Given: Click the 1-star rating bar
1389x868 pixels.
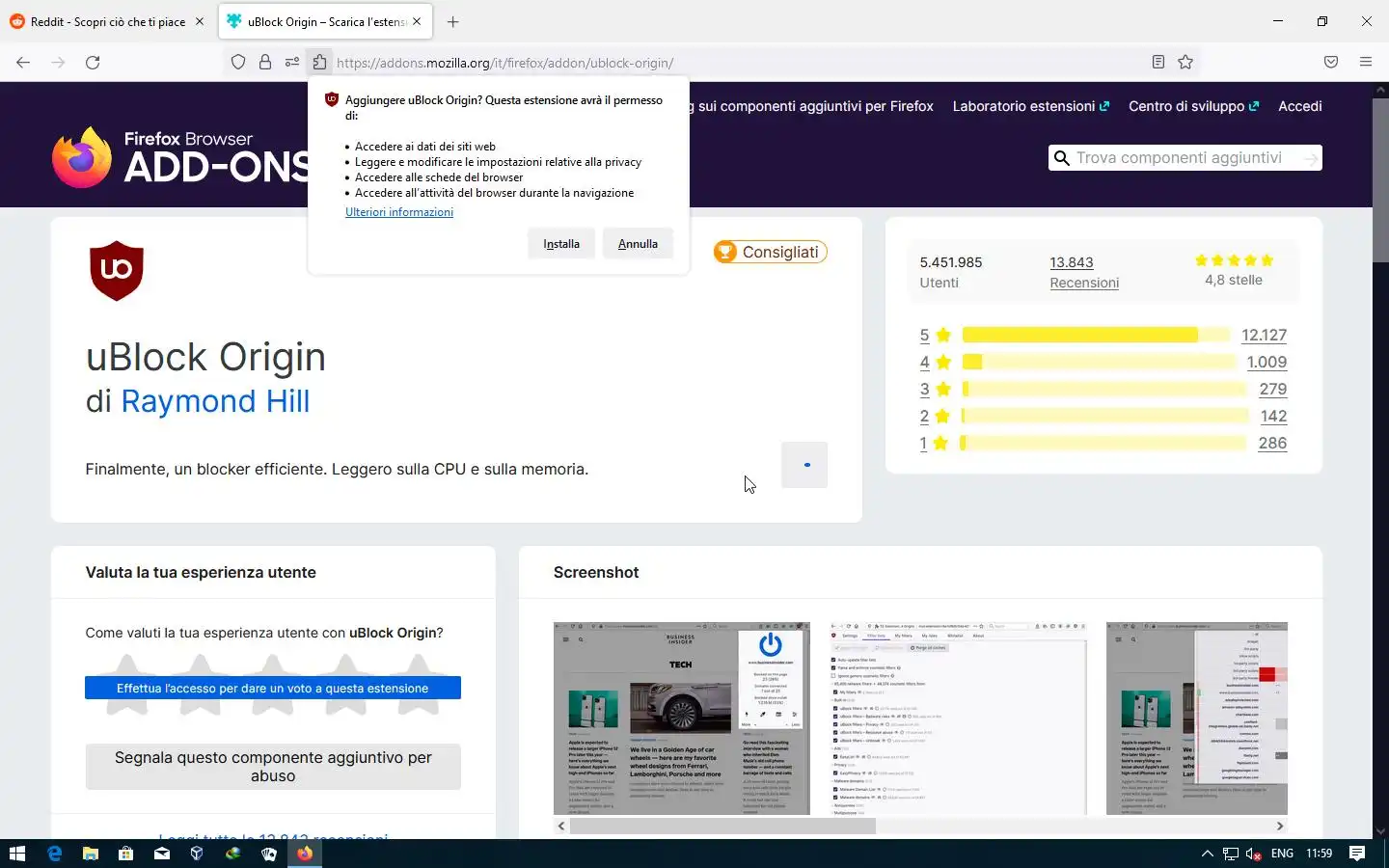Looking at the screenshot, I should 1103,443.
